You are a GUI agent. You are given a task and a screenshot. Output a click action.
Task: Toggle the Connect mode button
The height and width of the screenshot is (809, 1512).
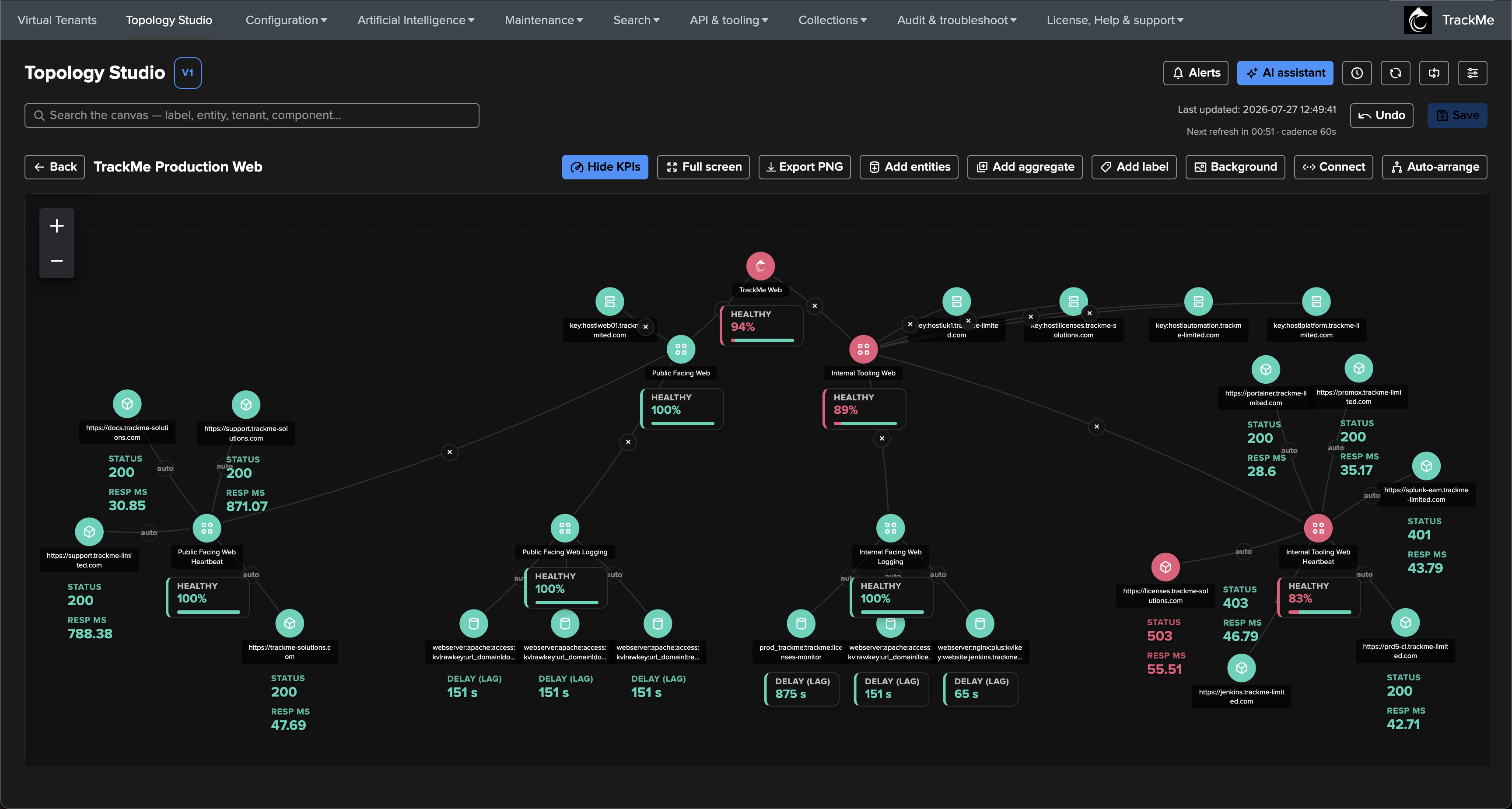click(x=1333, y=167)
